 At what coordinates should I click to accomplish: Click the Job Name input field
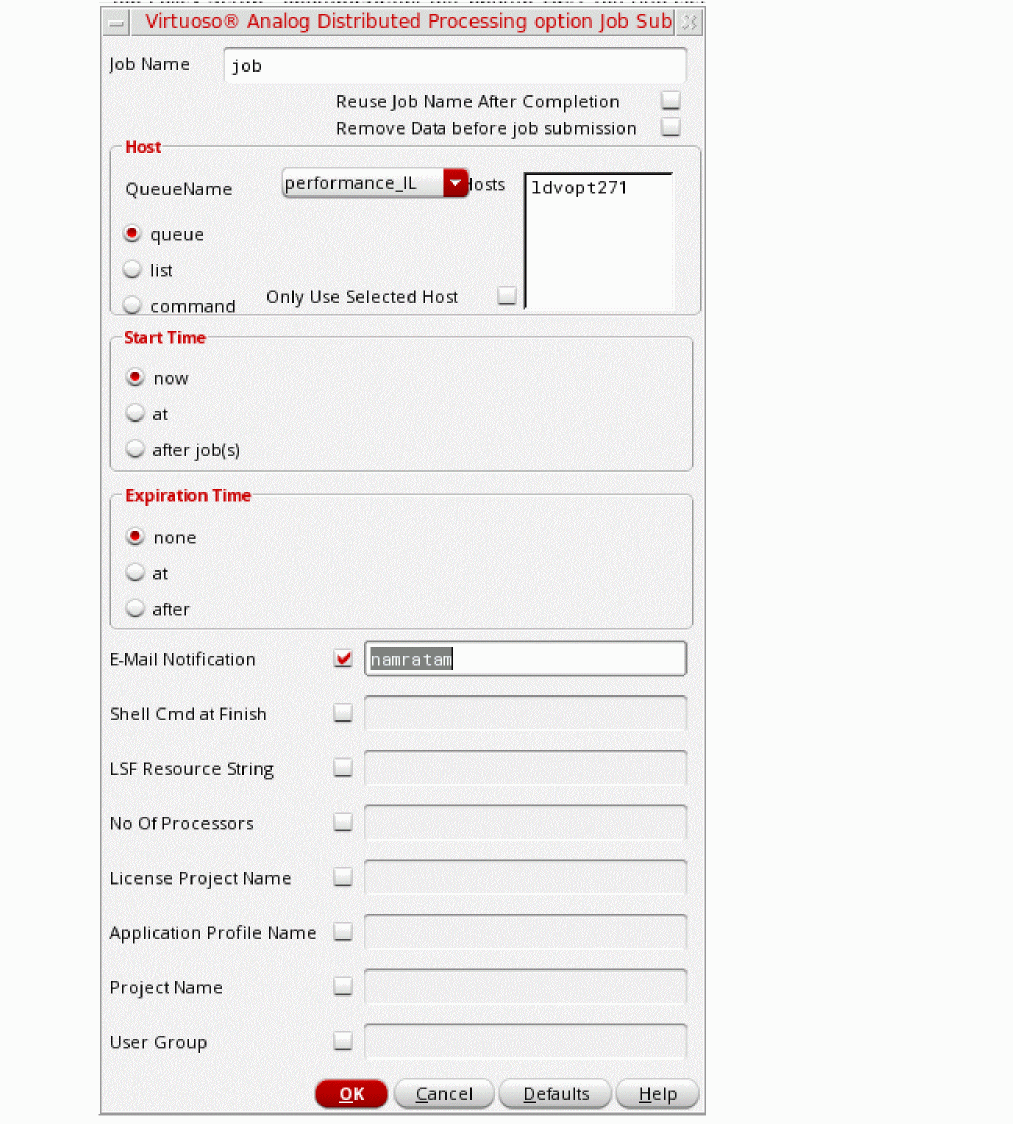click(455, 66)
